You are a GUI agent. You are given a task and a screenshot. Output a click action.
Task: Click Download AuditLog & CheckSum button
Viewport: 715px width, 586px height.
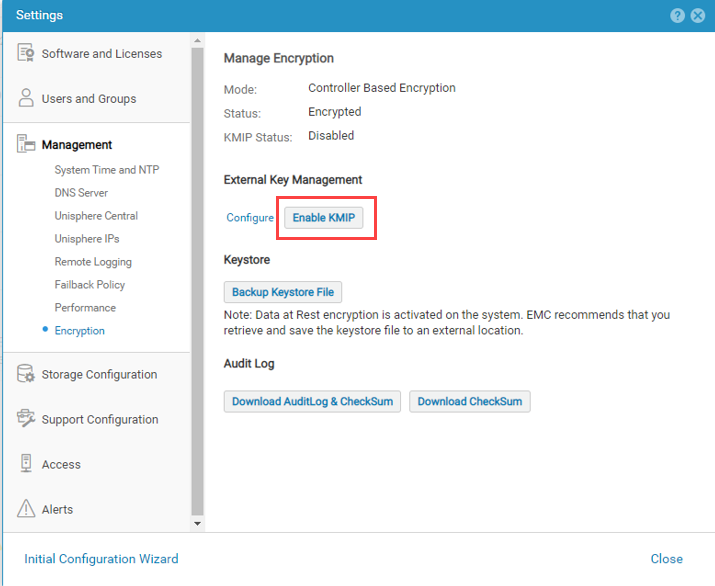tap(312, 401)
